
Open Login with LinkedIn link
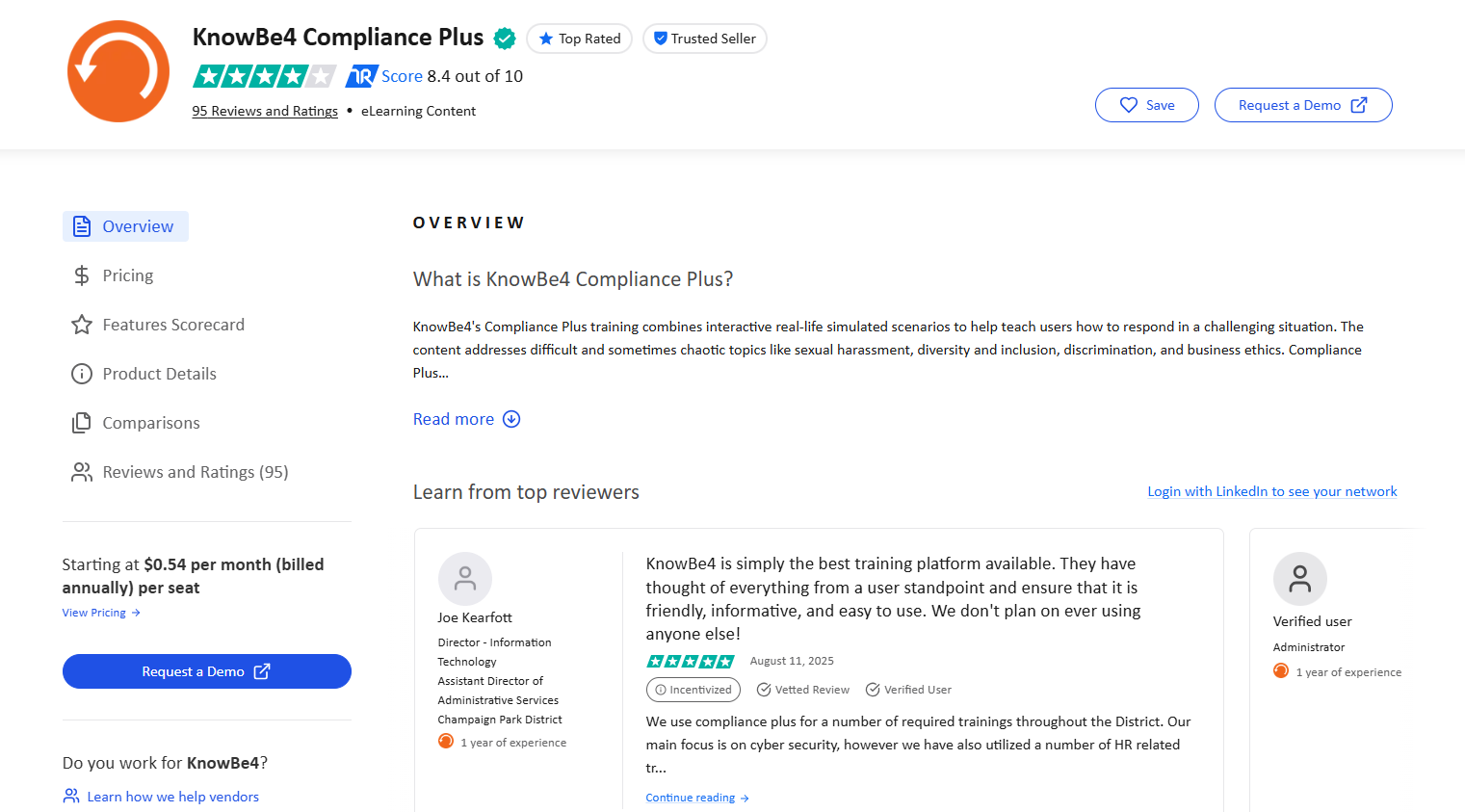pos(1272,491)
